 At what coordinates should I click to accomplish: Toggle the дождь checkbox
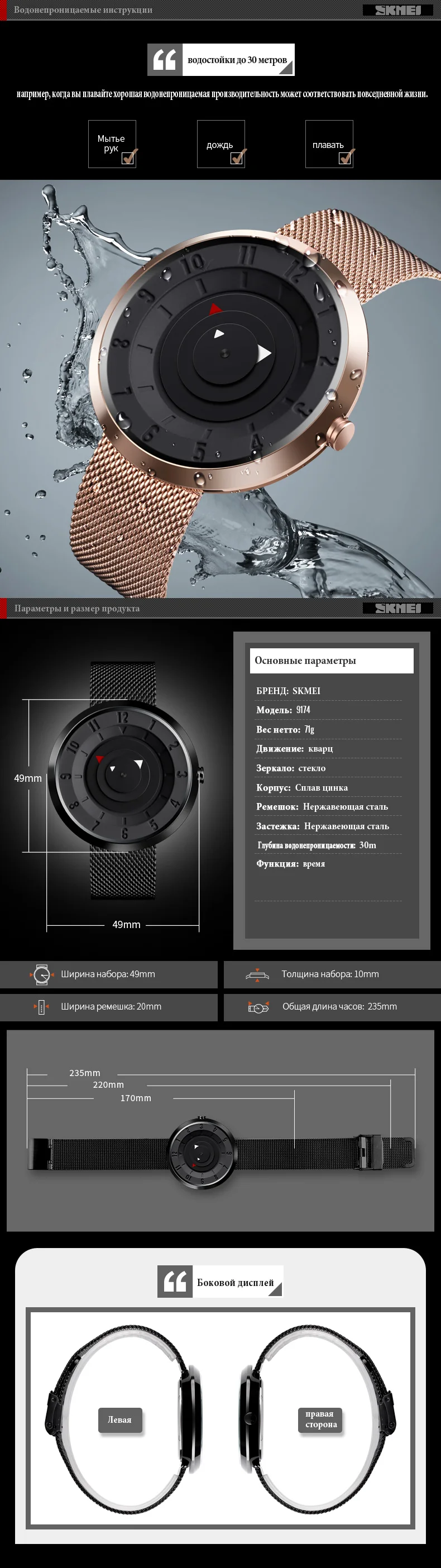pos(237,158)
